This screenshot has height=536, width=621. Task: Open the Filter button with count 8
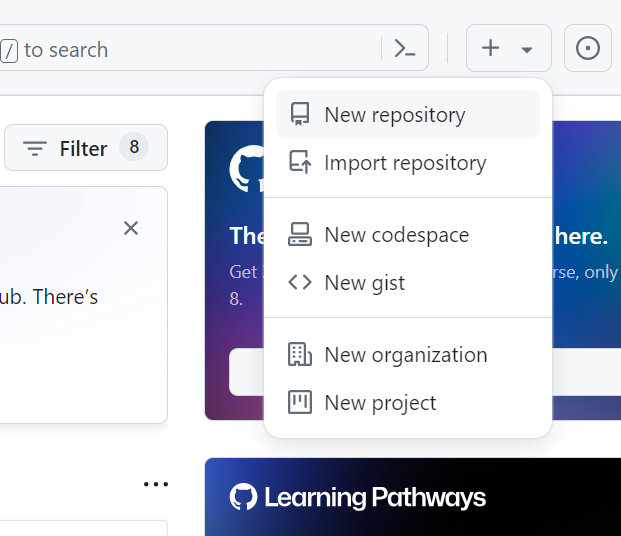pos(86,148)
